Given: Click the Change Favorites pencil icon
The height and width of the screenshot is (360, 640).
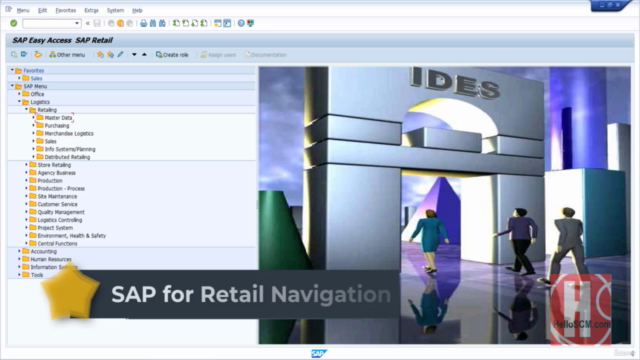Looking at the screenshot, I should coord(120,54).
